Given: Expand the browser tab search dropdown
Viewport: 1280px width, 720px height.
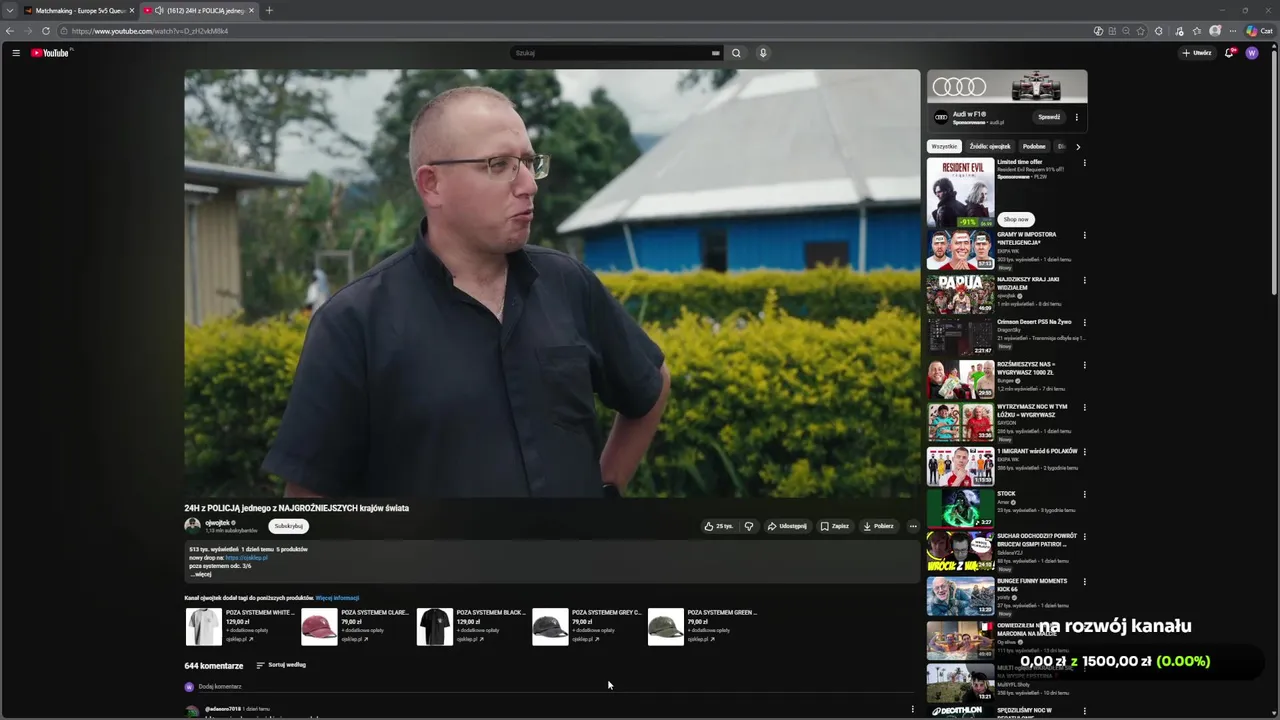Looking at the screenshot, I should [9, 10].
